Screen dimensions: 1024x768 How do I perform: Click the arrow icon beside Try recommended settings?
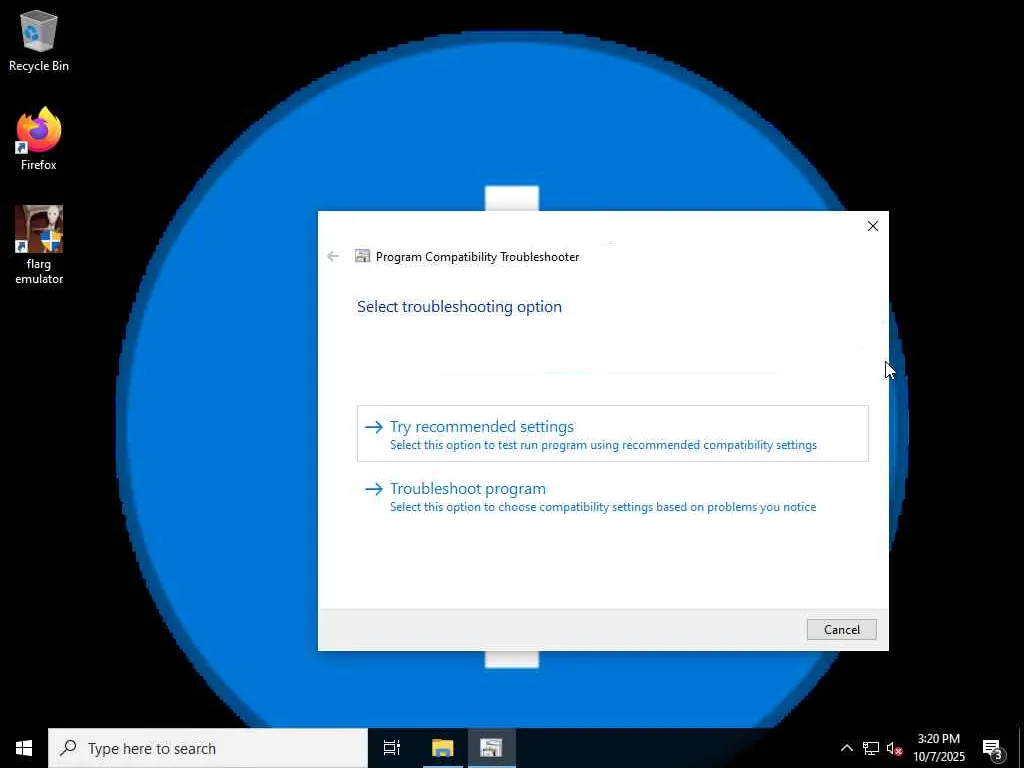(x=374, y=427)
